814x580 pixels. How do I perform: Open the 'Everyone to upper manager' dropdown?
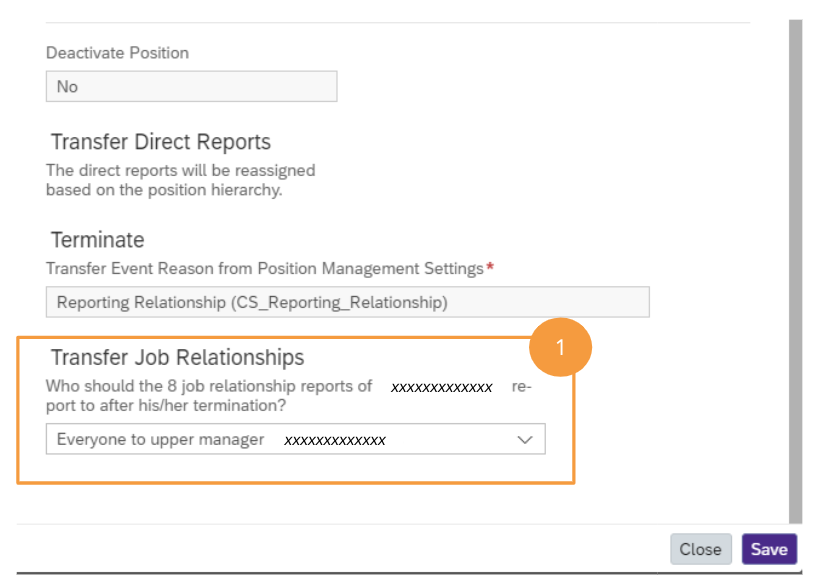tap(295, 440)
